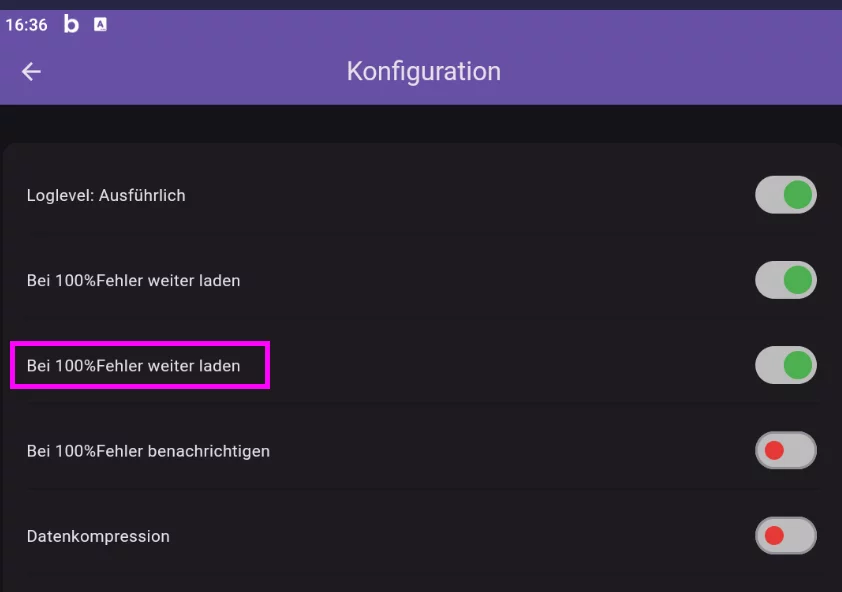Disable the Loglevel: Ausführlich switch
Image resolution: width=842 pixels, height=592 pixels.
click(785, 195)
